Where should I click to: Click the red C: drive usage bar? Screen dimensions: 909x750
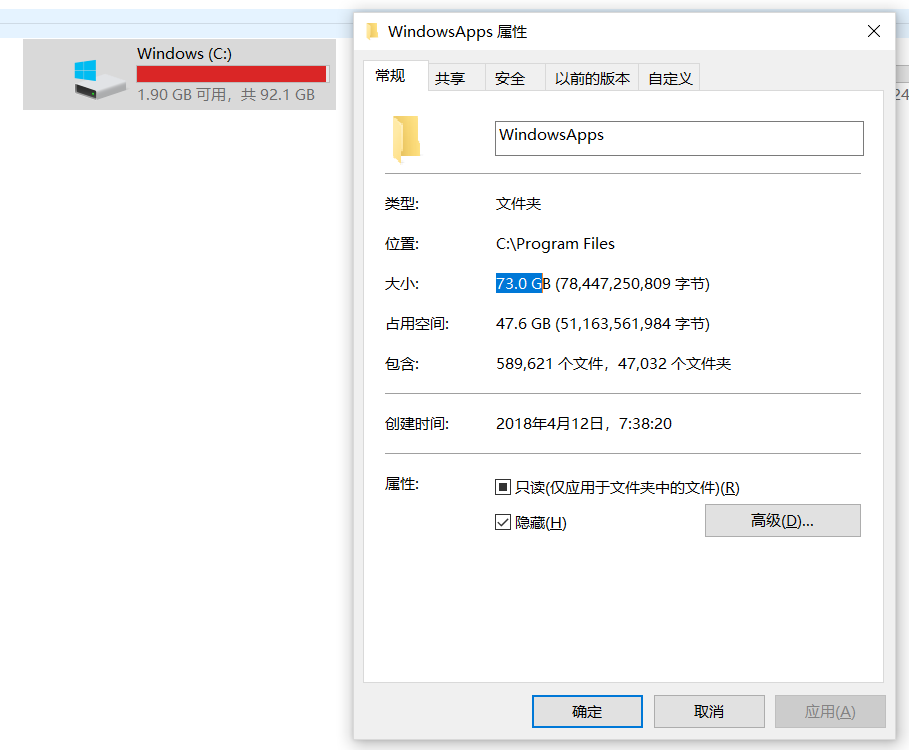(x=233, y=74)
